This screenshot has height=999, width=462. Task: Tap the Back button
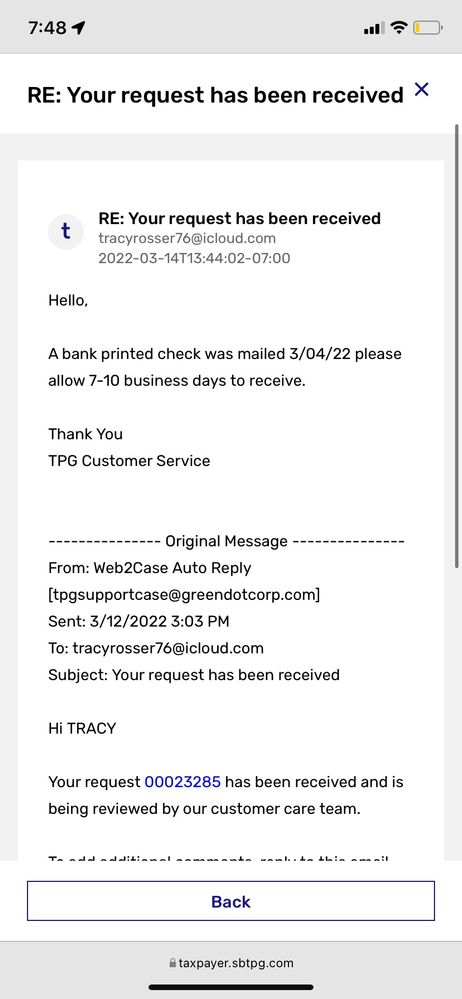tap(231, 901)
